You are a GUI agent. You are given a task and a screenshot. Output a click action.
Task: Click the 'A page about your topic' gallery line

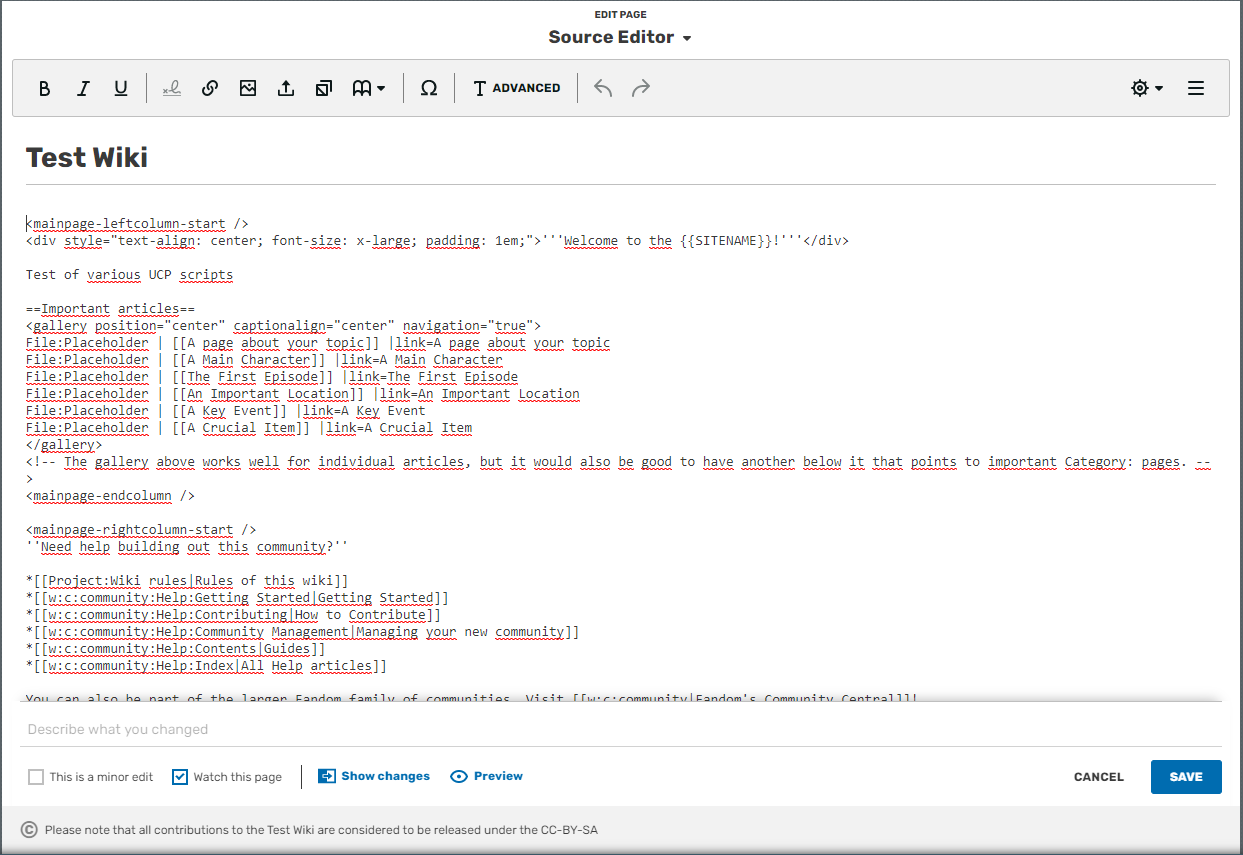pos(318,343)
